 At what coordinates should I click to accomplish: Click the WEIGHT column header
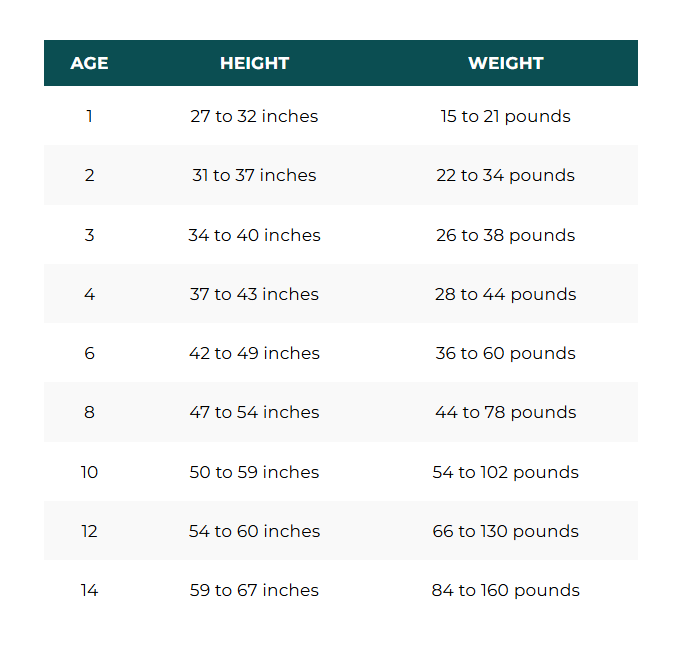pos(506,63)
